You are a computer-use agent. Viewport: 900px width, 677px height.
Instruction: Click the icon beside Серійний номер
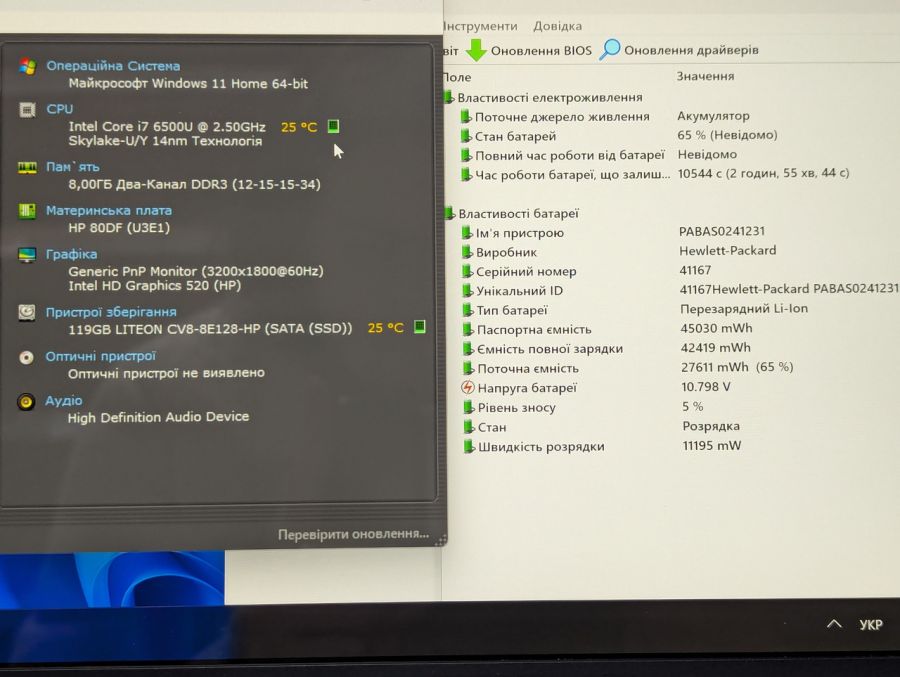point(467,271)
